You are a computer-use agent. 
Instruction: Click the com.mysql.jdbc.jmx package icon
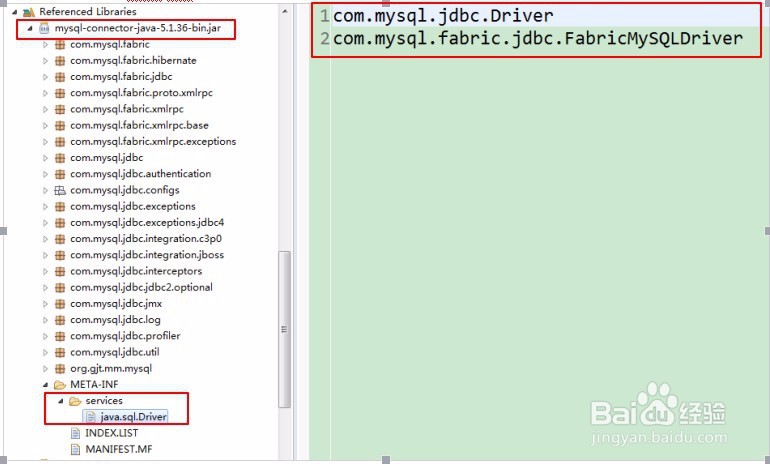[x=60, y=304]
